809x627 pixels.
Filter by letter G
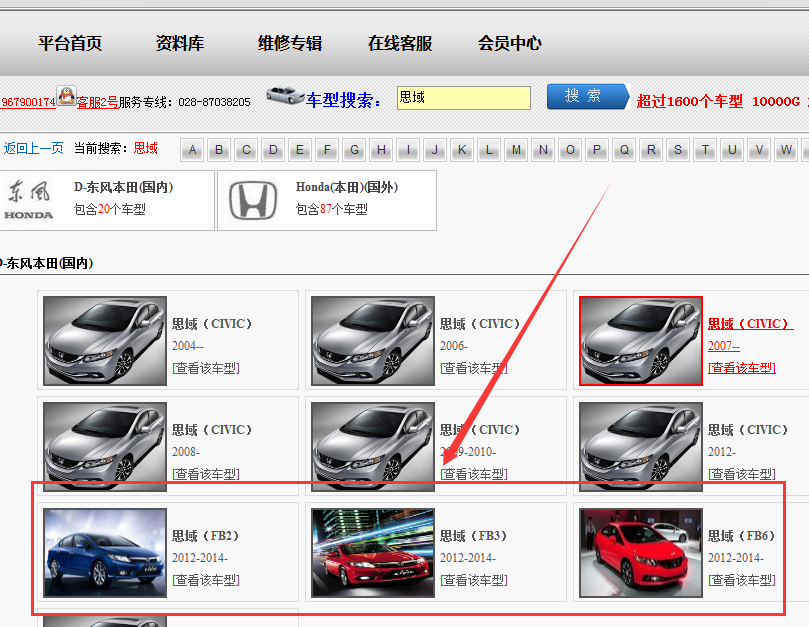354,150
